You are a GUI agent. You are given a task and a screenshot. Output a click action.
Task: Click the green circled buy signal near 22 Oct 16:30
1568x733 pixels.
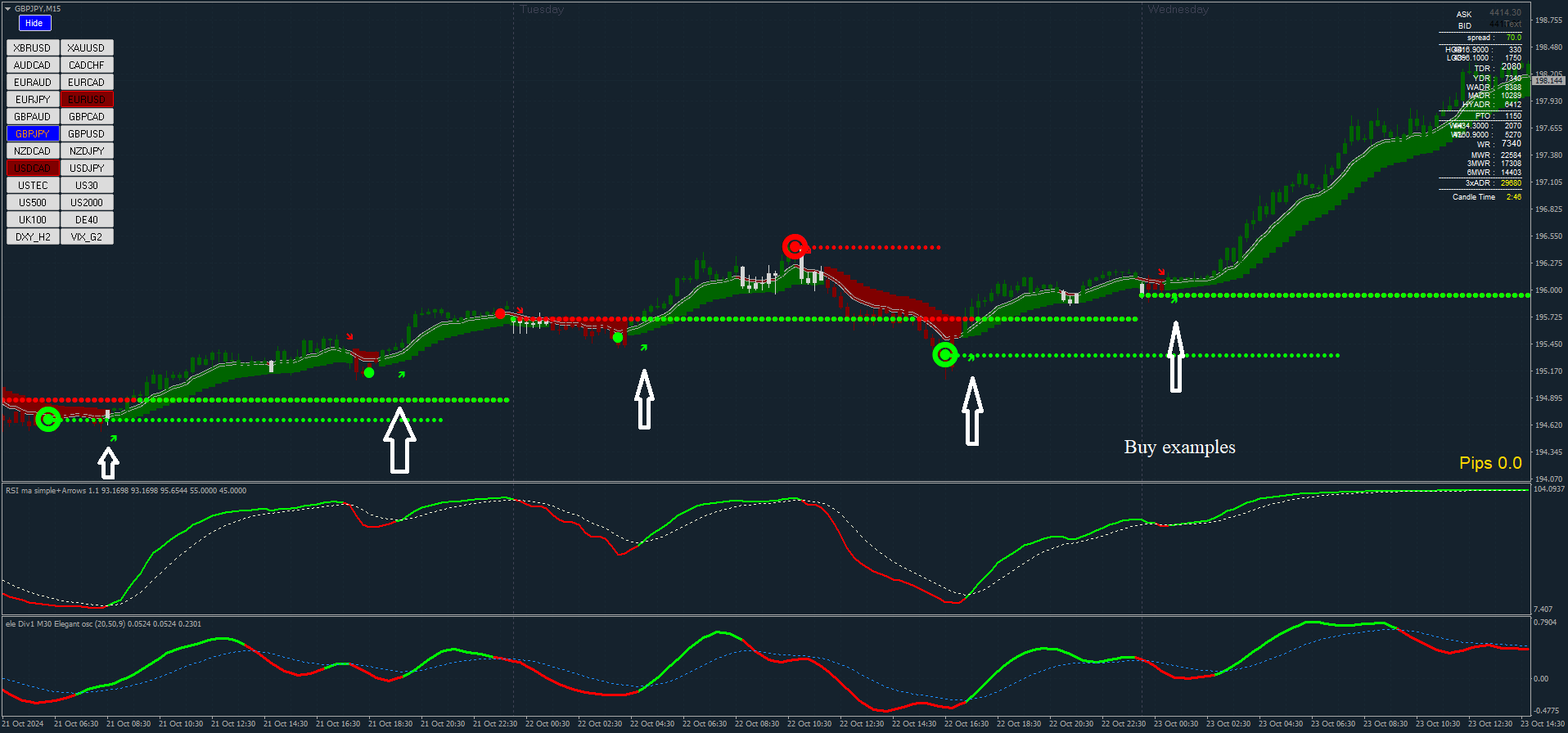coord(945,355)
